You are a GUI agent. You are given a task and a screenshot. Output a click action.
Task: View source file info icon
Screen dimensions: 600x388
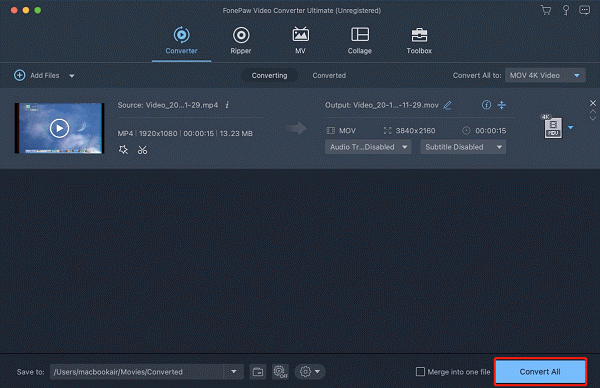click(x=227, y=105)
